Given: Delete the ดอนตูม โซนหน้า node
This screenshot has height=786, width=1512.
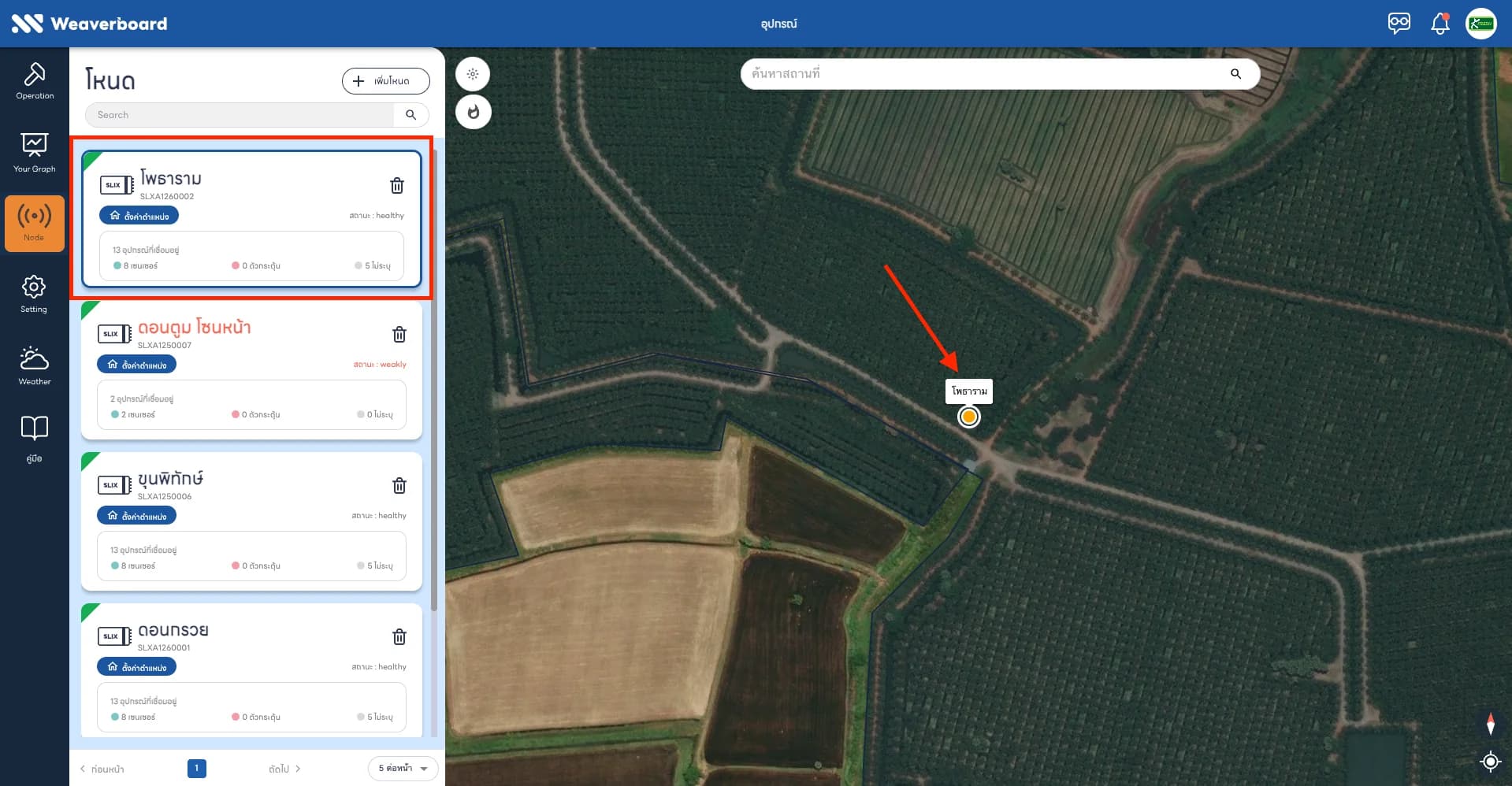Looking at the screenshot, I should click(x=399, y=335).
